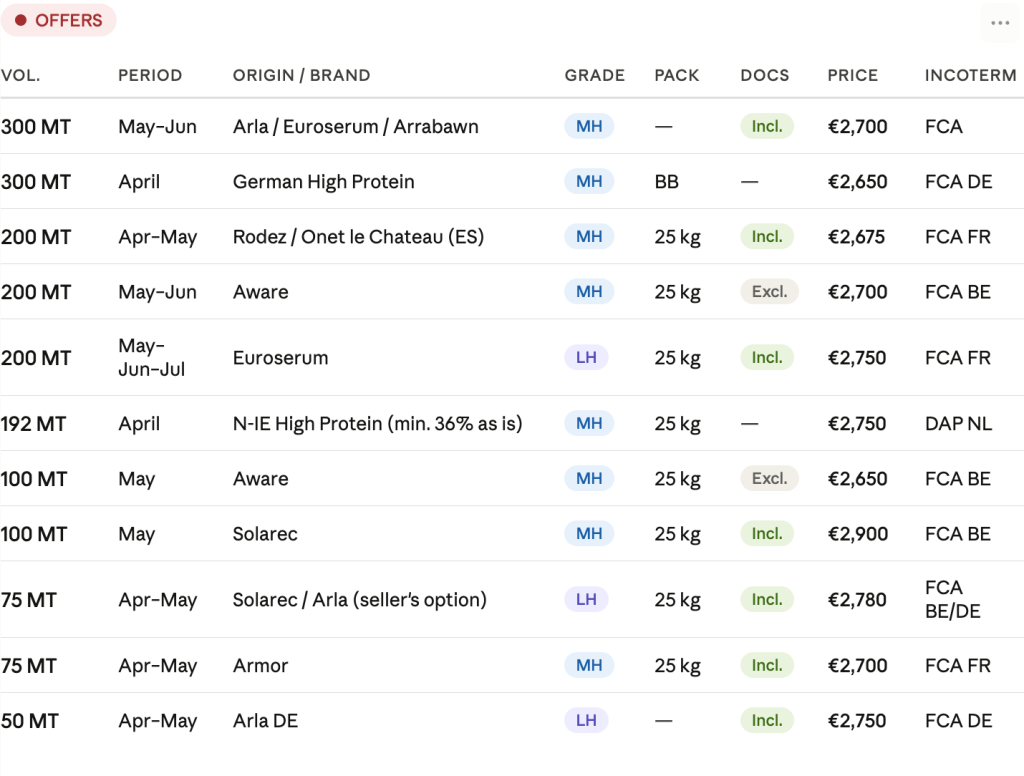
Task: Sort by the VOL. column header
Action: pos(21,75)
